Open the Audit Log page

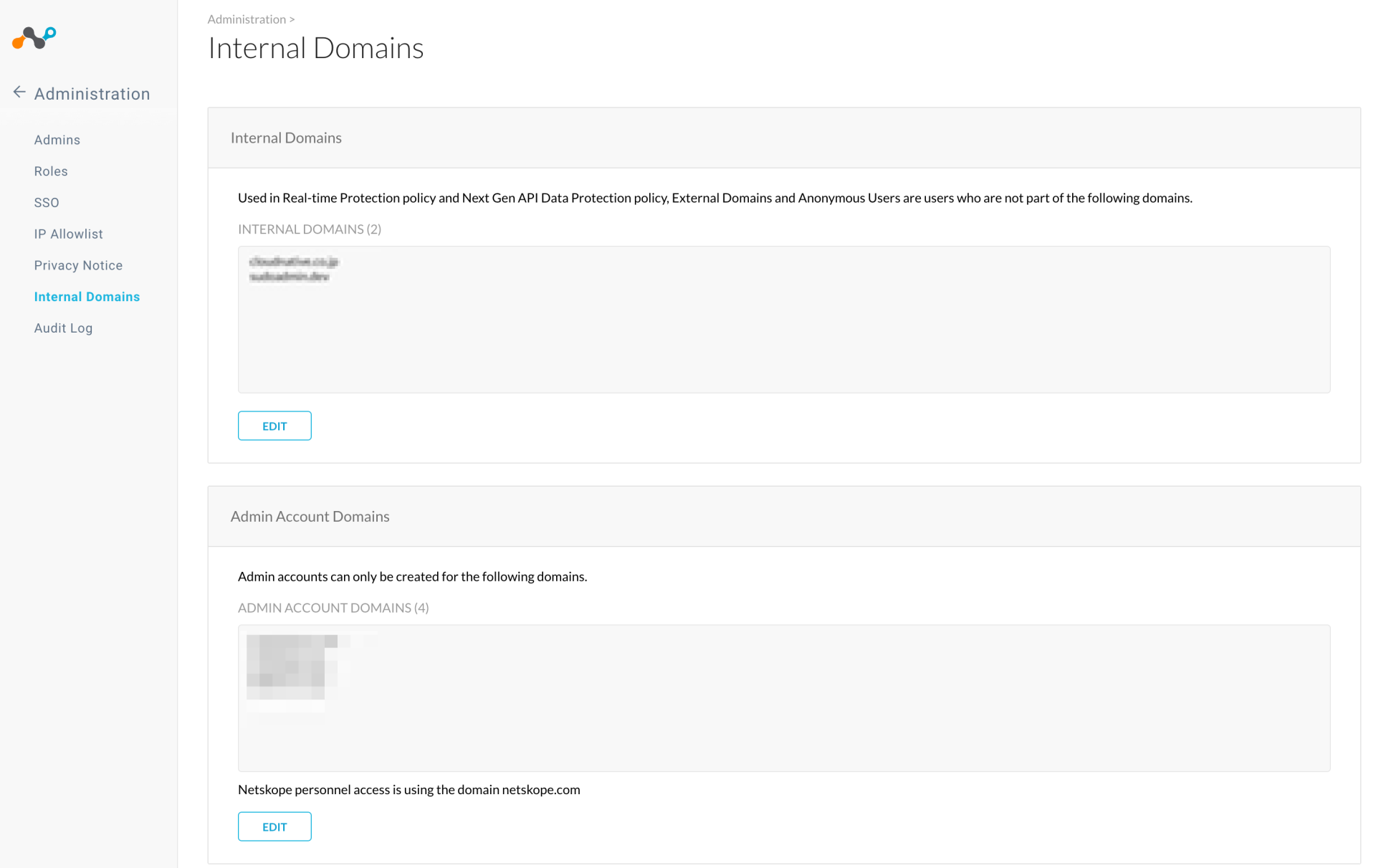click(63, 328)
